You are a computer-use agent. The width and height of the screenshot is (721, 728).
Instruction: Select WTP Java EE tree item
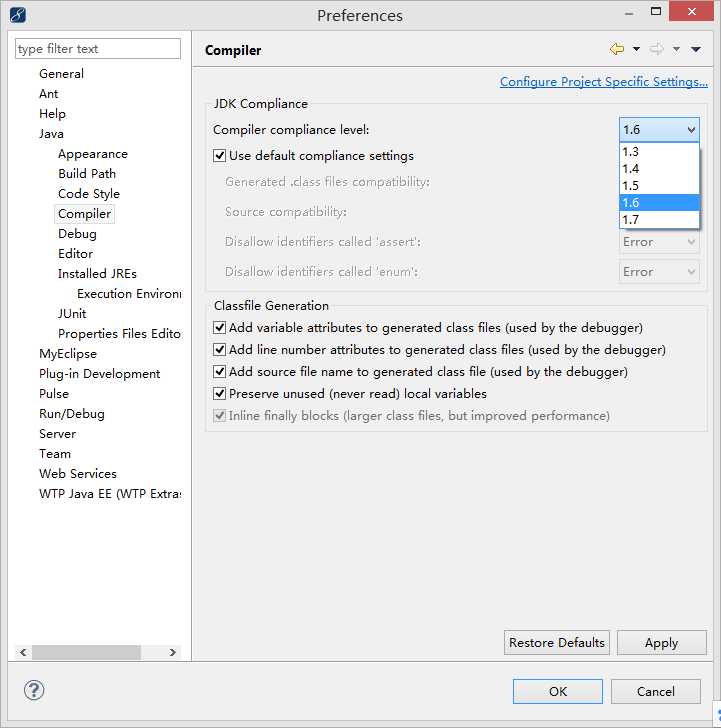tap(110, 494)
